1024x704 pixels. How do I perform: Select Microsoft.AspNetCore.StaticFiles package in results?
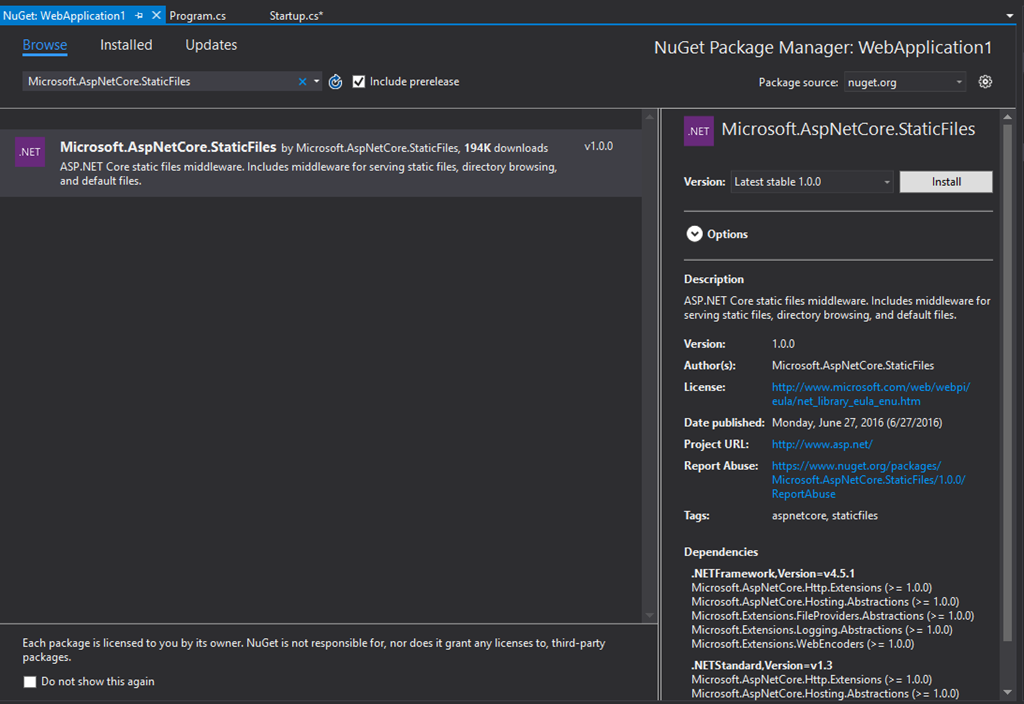(321, 163)
